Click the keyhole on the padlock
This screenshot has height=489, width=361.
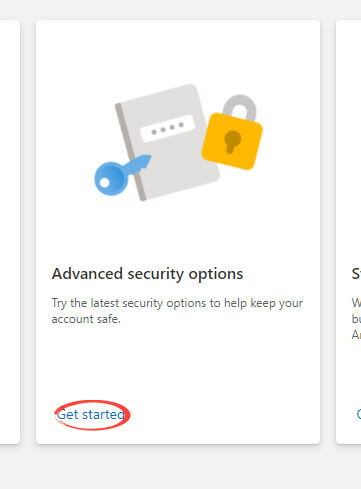(232, 141)
